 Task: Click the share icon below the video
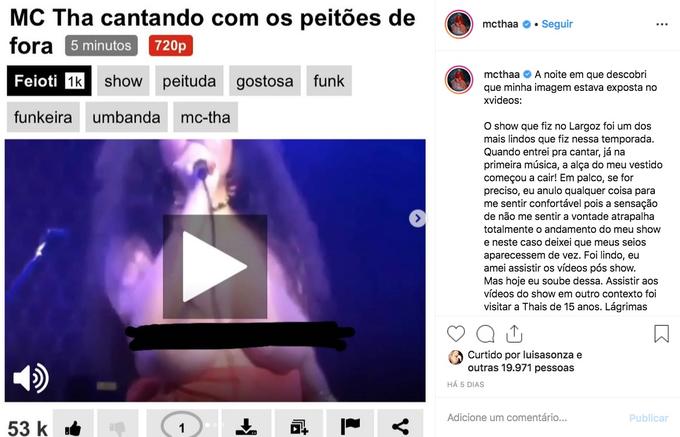coord(400,427)
